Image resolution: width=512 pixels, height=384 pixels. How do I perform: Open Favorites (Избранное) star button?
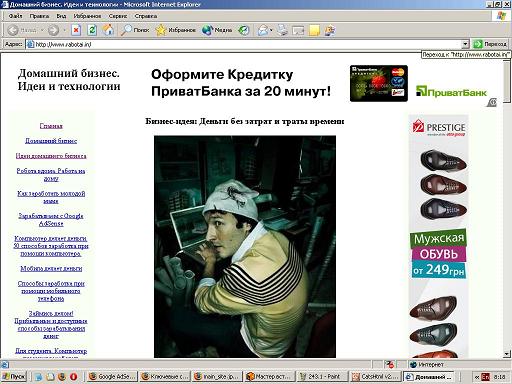point(176,30)
